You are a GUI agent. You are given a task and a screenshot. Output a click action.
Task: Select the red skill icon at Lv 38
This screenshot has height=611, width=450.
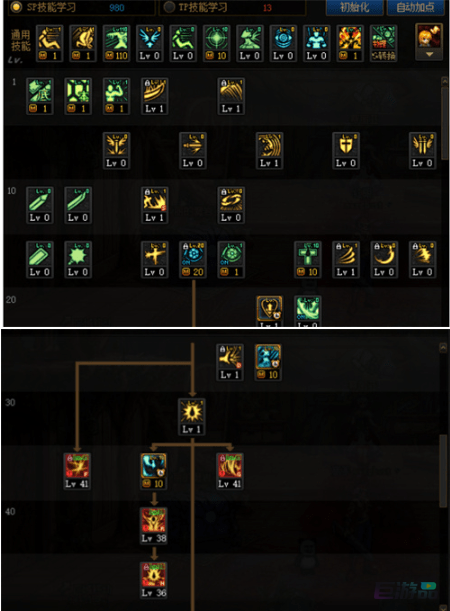154,526
